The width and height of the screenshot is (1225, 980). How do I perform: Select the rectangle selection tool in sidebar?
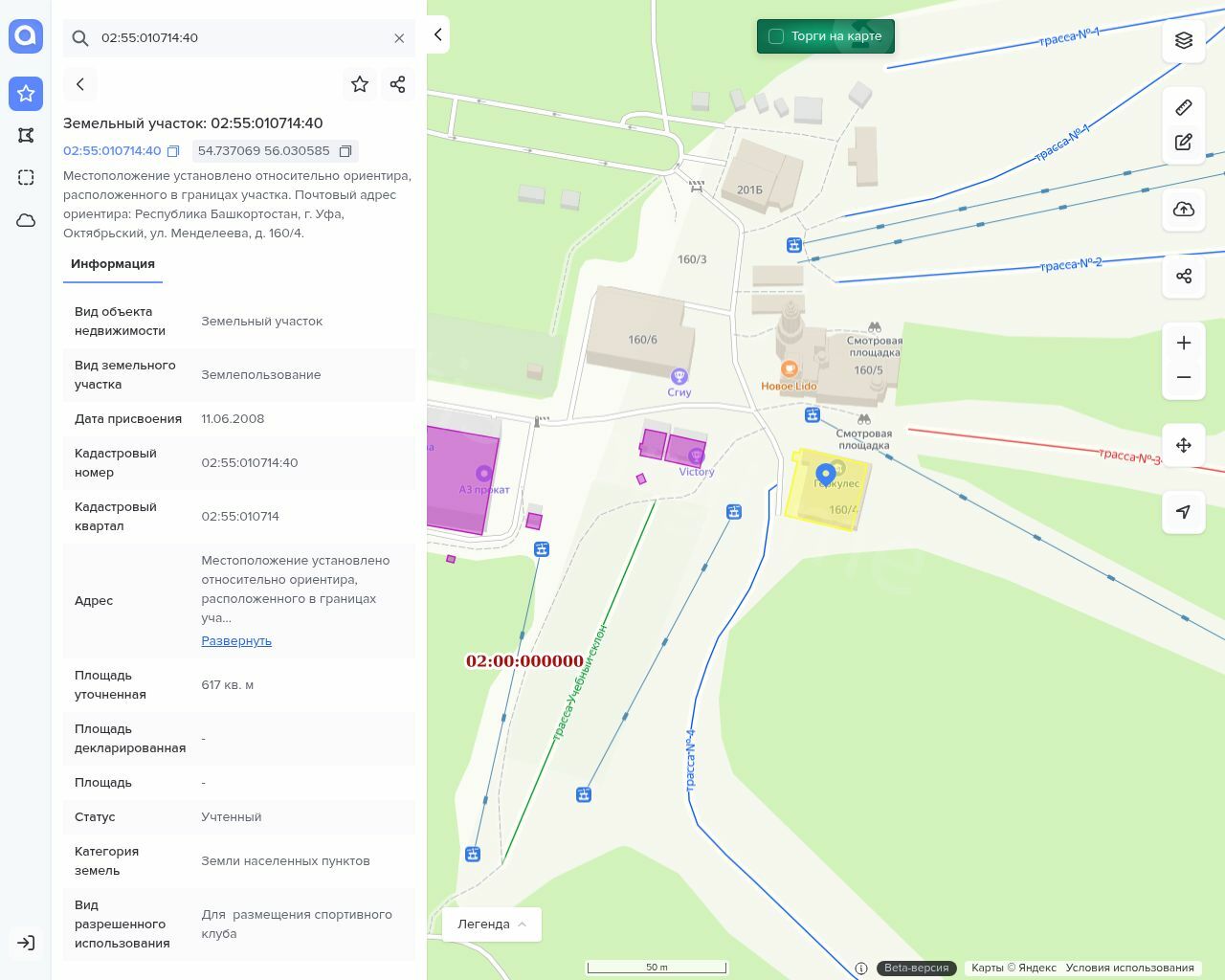tap(26, 177)
